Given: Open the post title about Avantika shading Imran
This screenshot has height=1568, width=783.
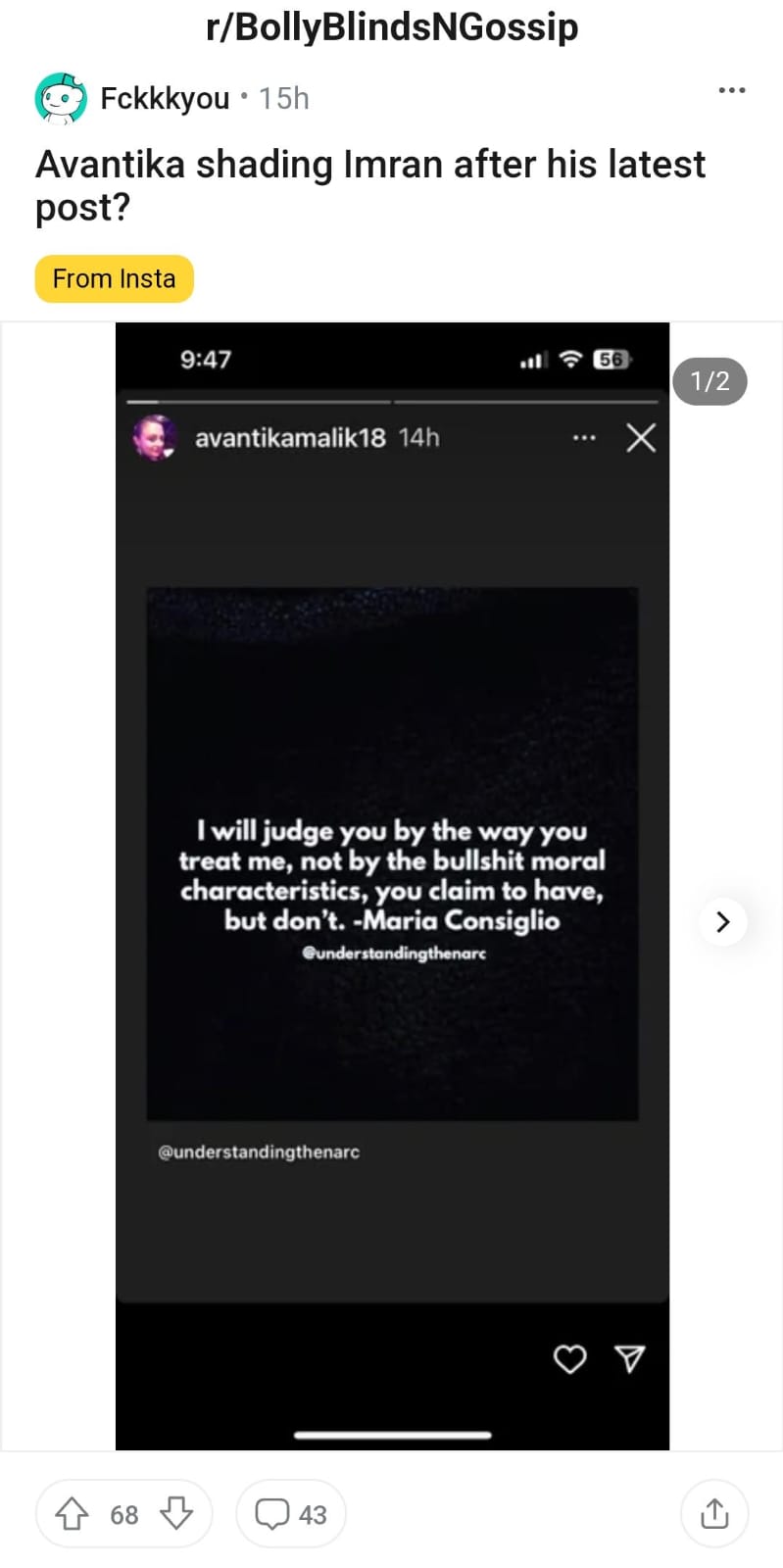Looking at the screenshot, I should click(x=370, y=185).
